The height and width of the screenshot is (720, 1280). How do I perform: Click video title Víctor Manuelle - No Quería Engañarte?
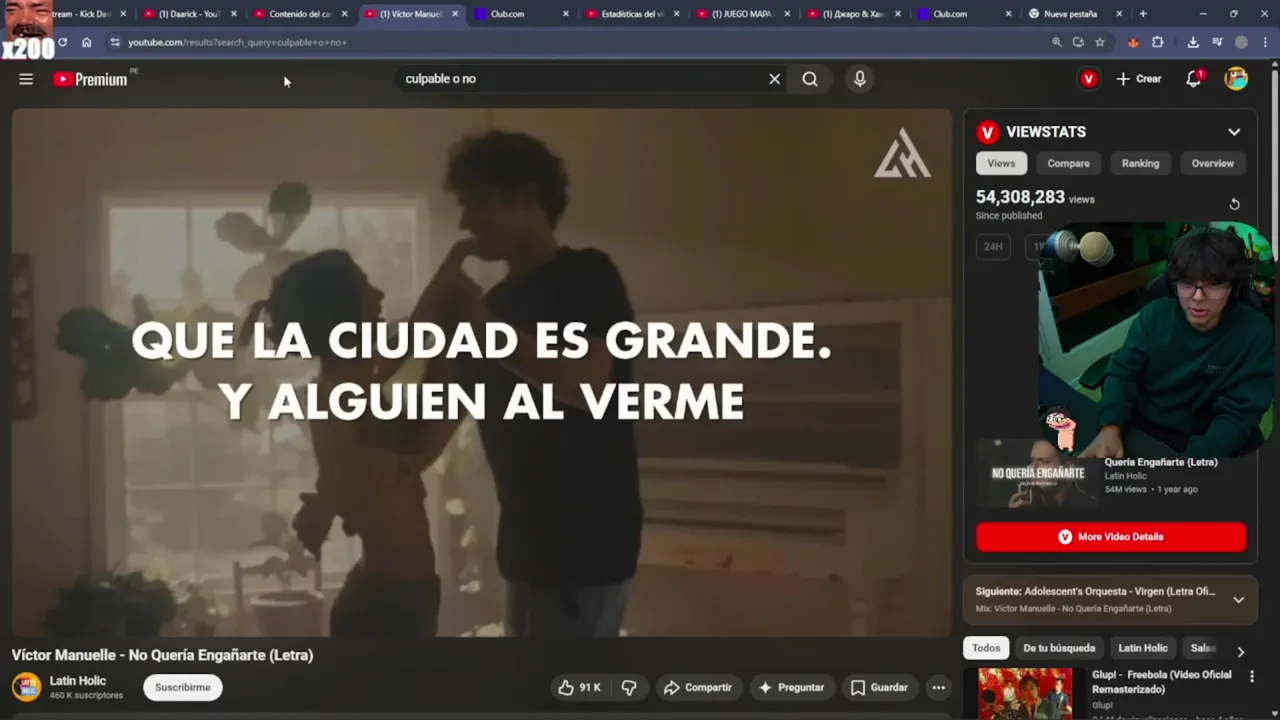pos(162,655)
